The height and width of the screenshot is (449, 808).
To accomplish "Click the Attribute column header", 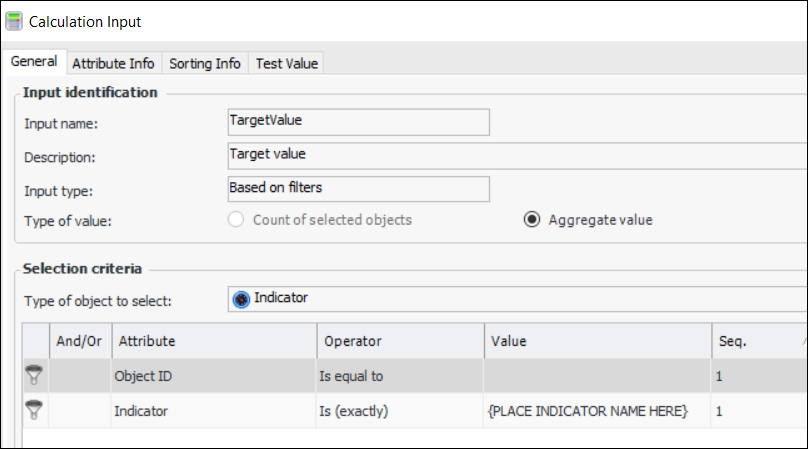I will click(x=214, y=341).
